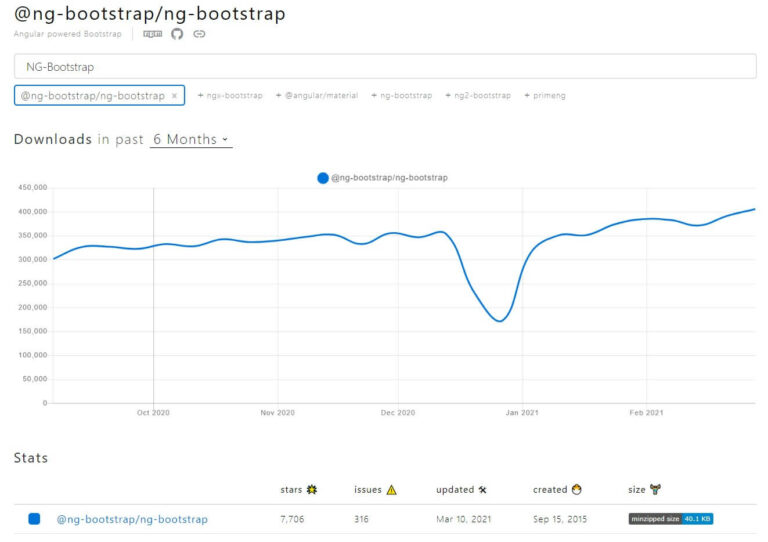Image resolution: width=768 pixels, height=542 pixels.
Task: Click the minzipped size 40.1 KB badge
Action: (x=670, y=519)
